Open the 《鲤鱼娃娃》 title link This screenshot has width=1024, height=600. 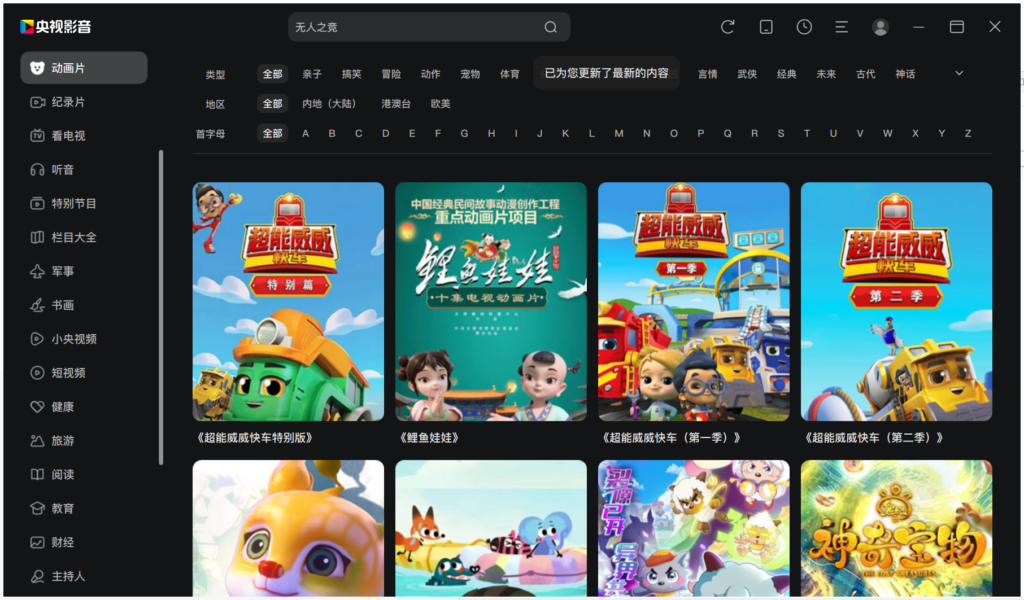(429, 438)
